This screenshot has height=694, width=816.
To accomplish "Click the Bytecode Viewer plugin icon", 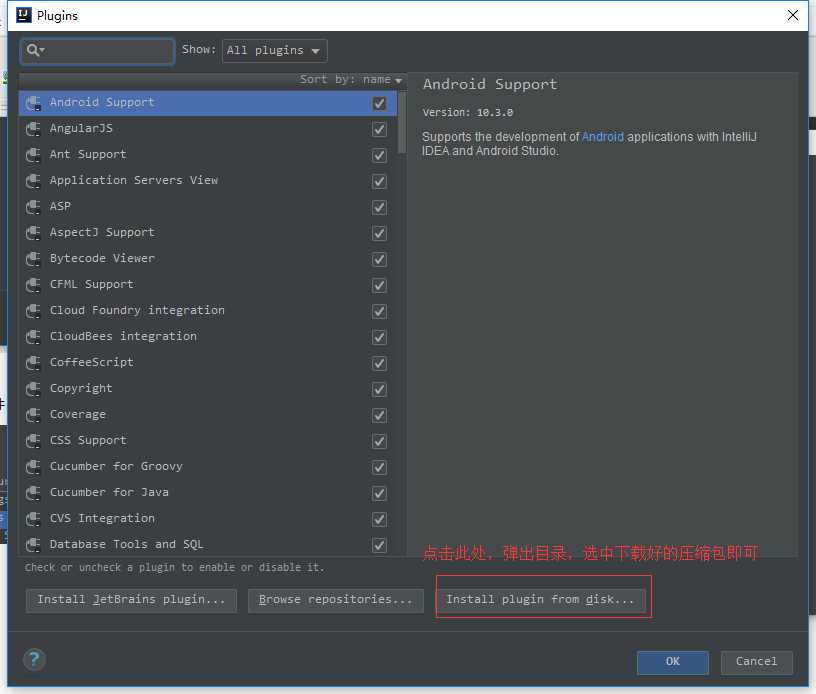I will pos(33,259).
